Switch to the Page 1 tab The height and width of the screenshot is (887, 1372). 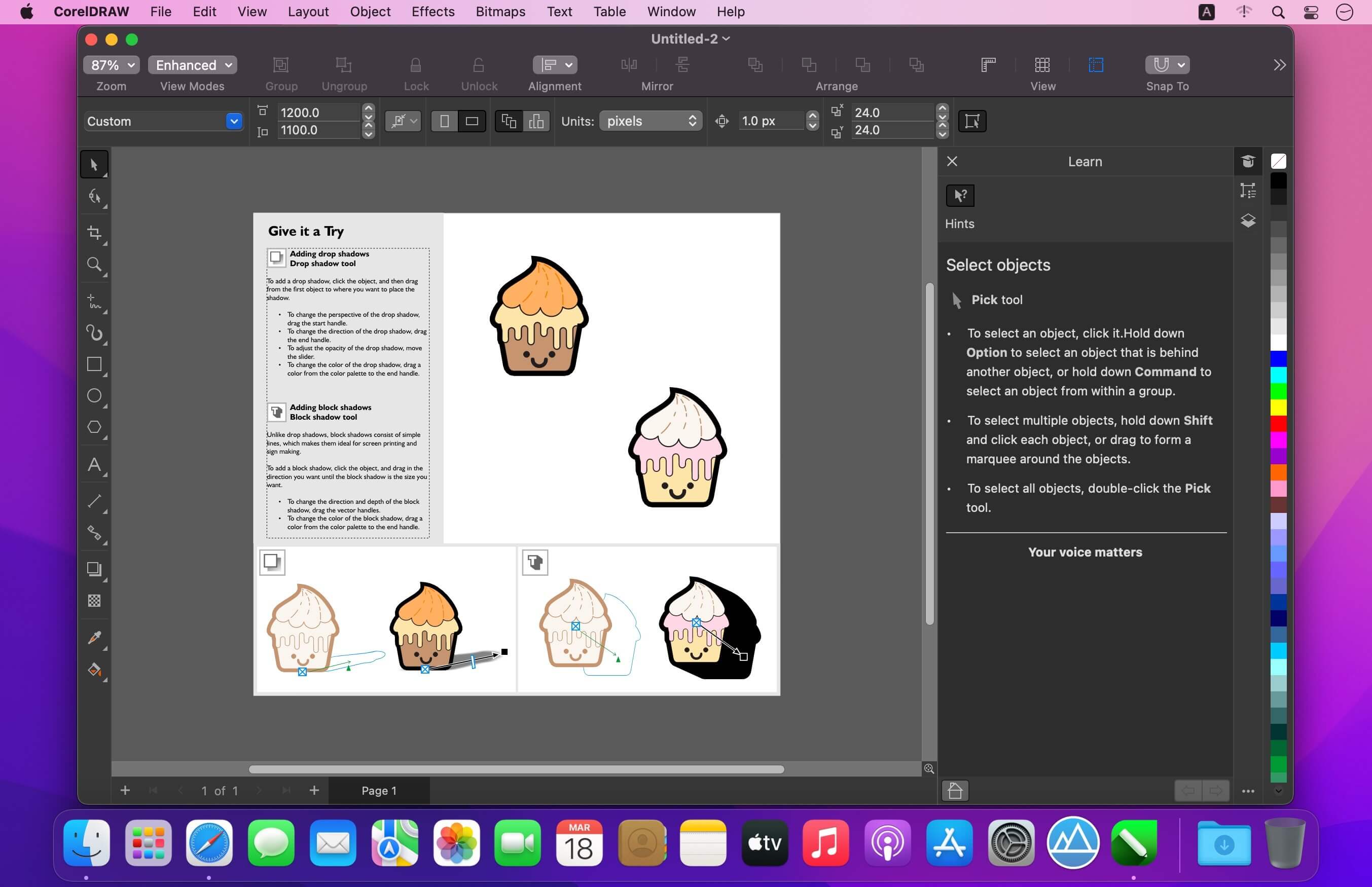coord(378,790)
